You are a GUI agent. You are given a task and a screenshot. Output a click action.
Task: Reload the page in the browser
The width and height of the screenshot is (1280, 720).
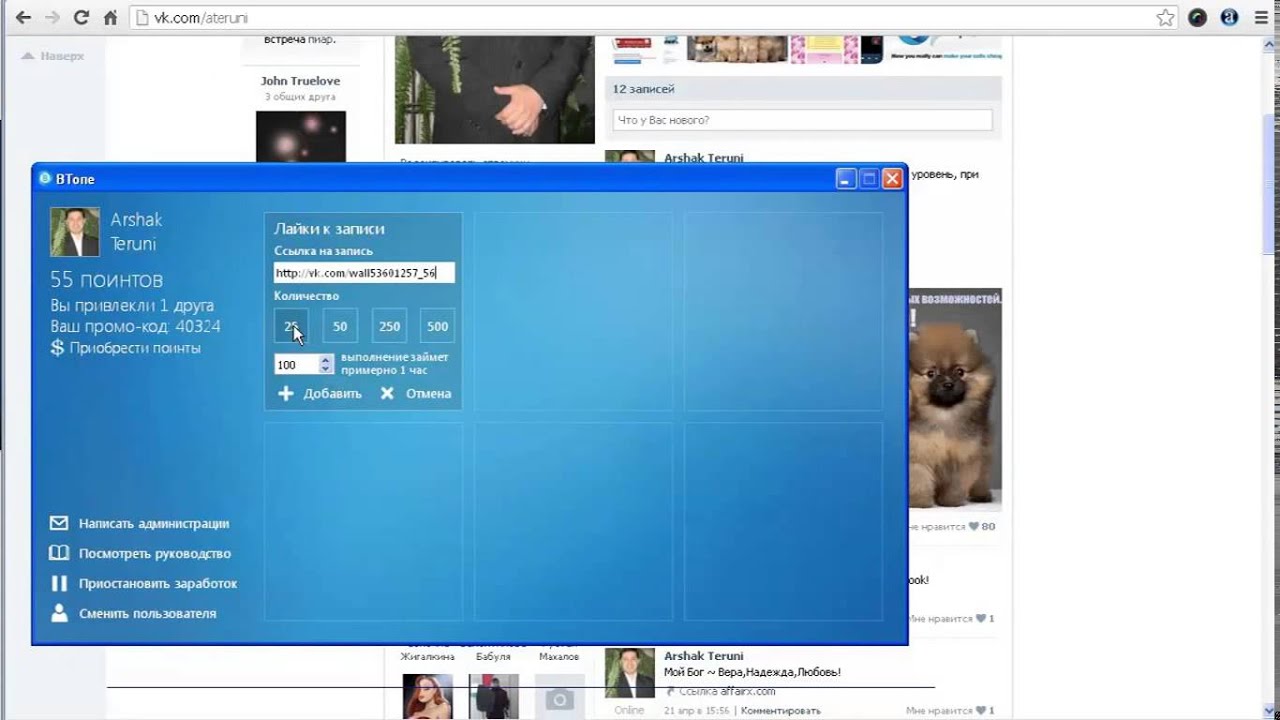tap(82, 17)
